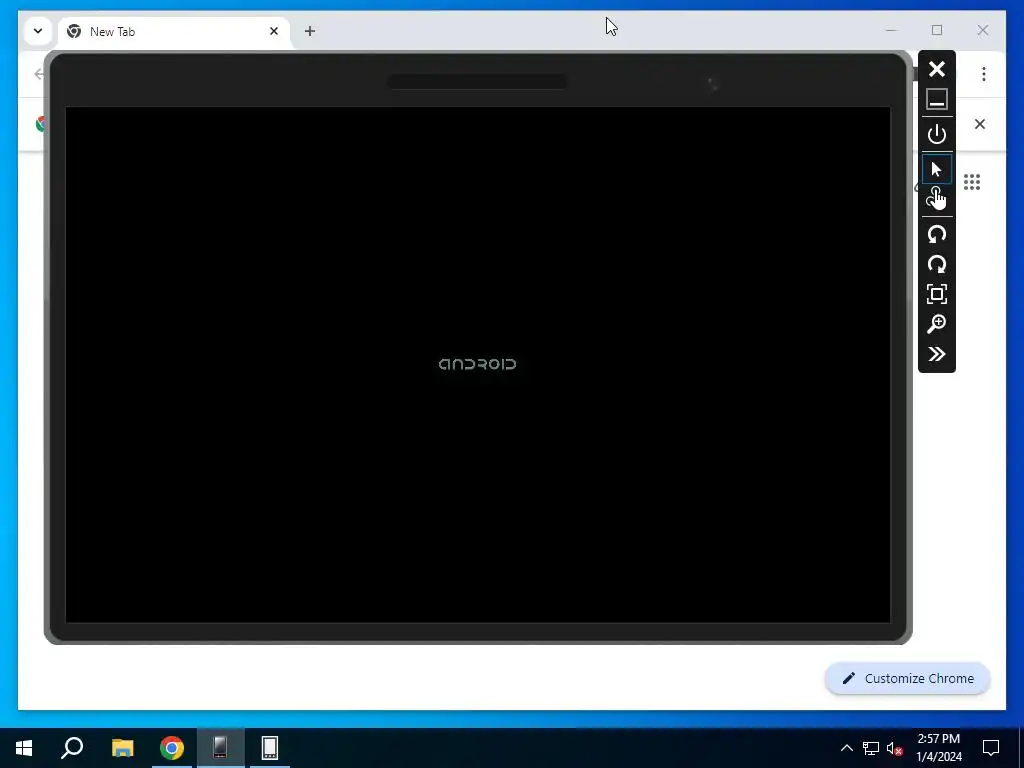Expand the emulator tools double chevron
This screenshot has height=768, width=1024.
click(x=936, y=354)
